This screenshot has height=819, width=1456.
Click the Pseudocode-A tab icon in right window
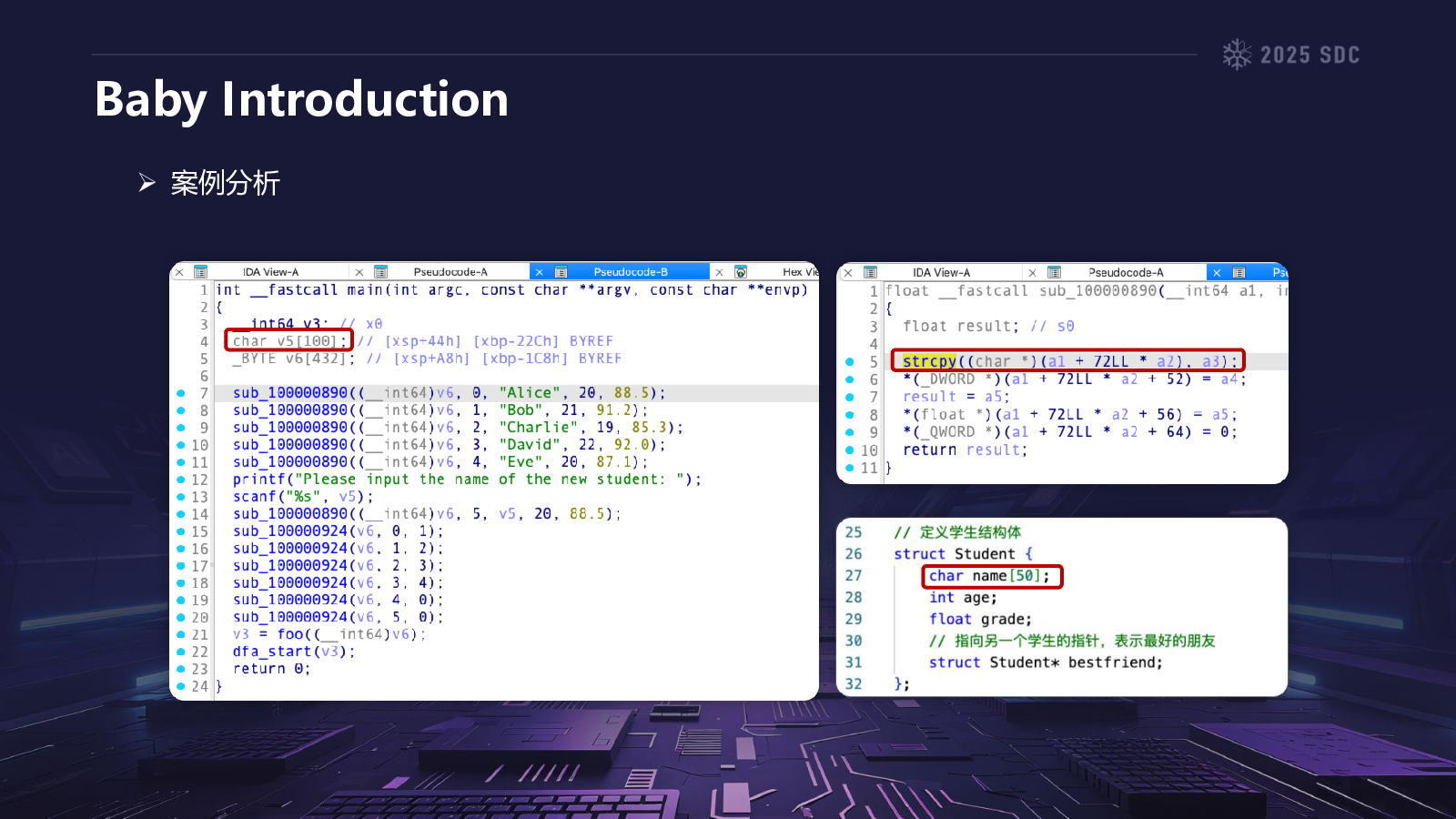tap(1054, 272)
